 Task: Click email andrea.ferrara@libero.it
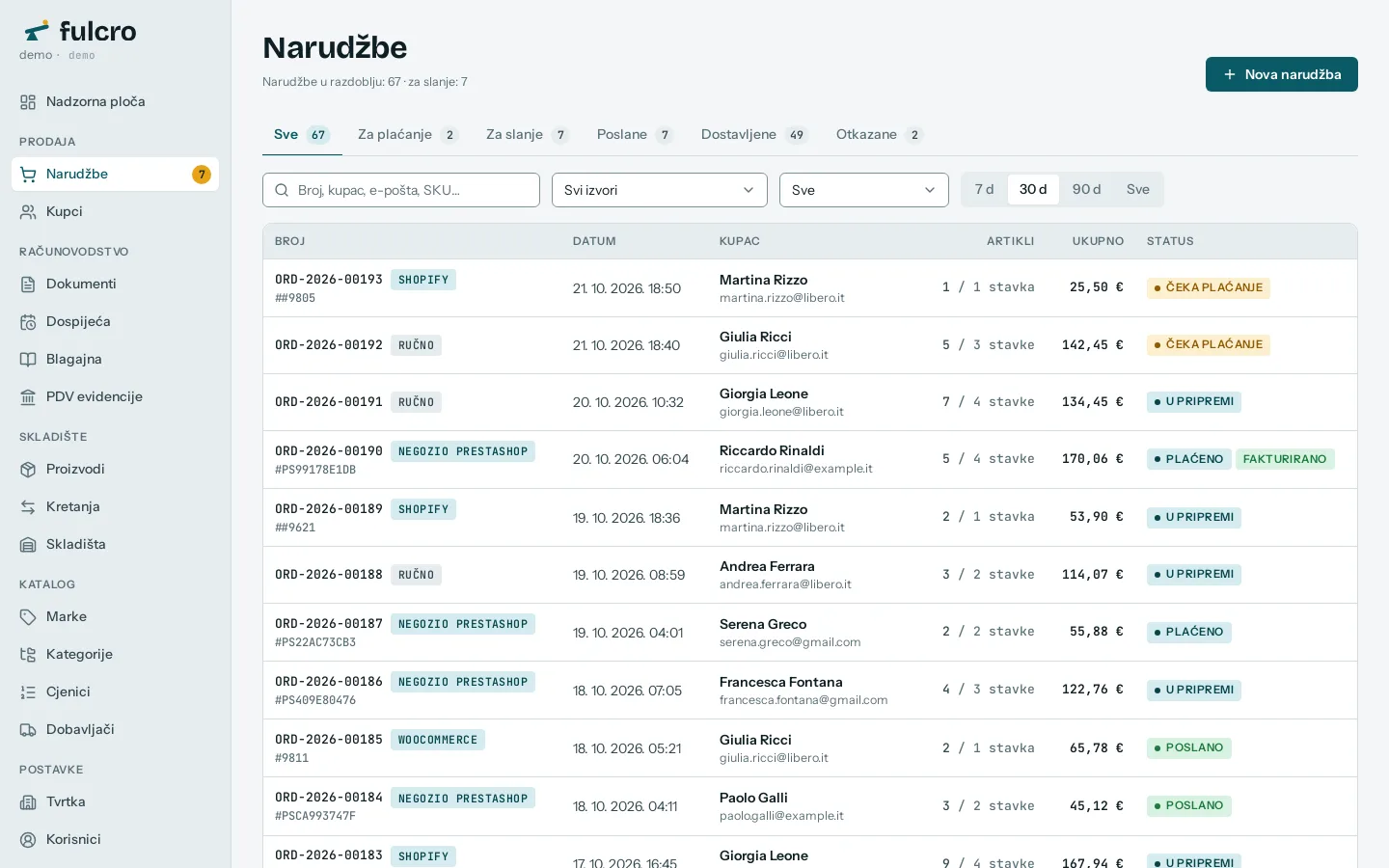(x=785, y=584)
